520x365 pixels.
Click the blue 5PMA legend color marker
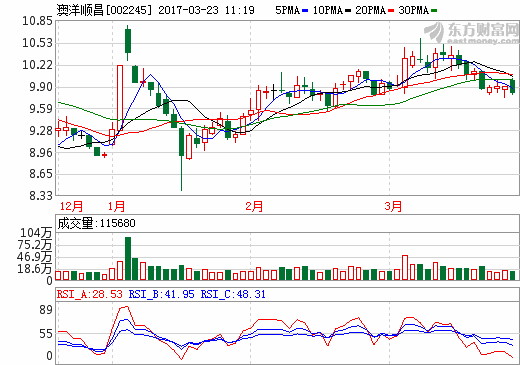click(x=305, y=11)
